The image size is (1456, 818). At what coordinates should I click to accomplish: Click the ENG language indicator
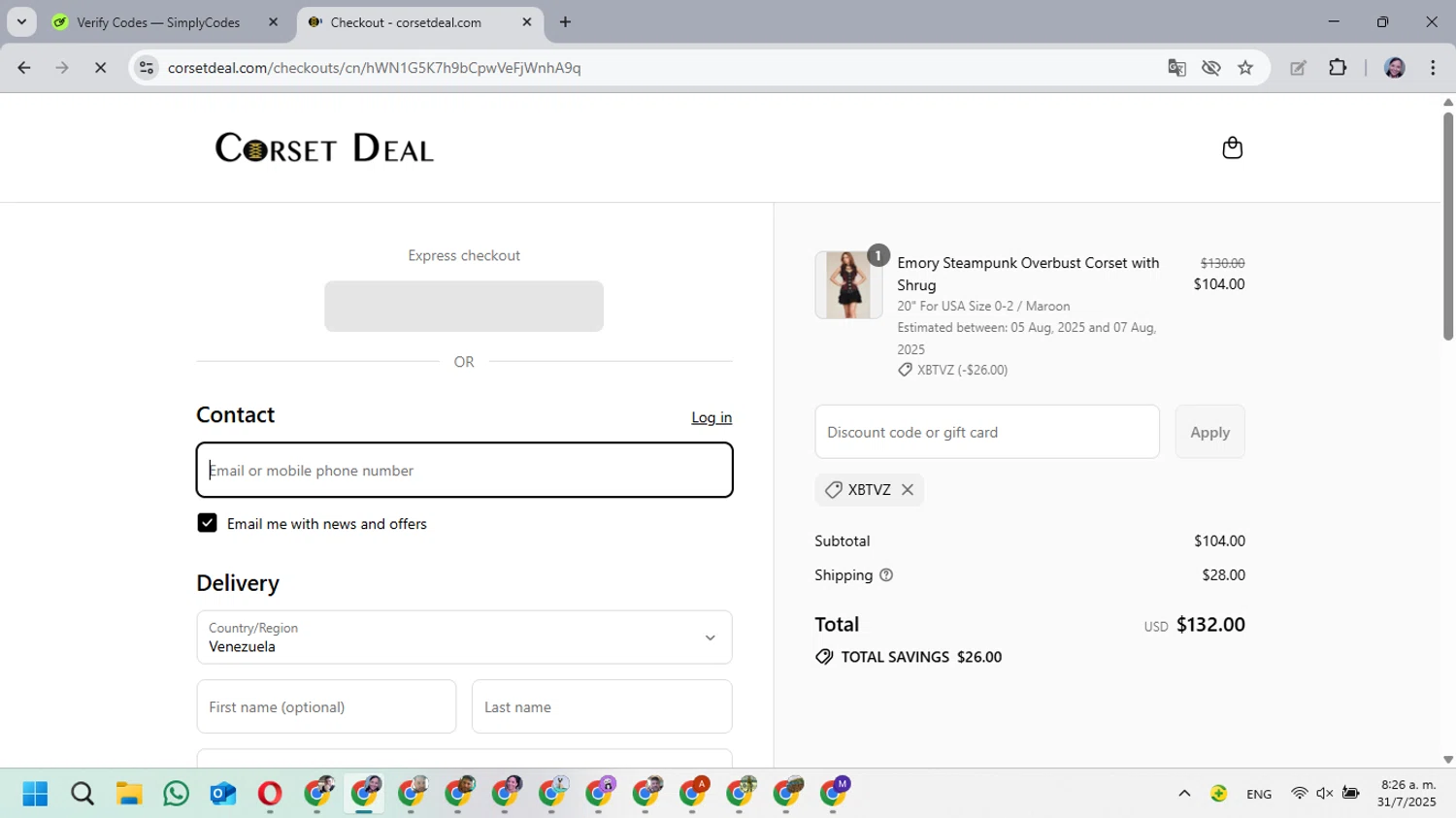pyautogui.click(x=1259, y=794)
